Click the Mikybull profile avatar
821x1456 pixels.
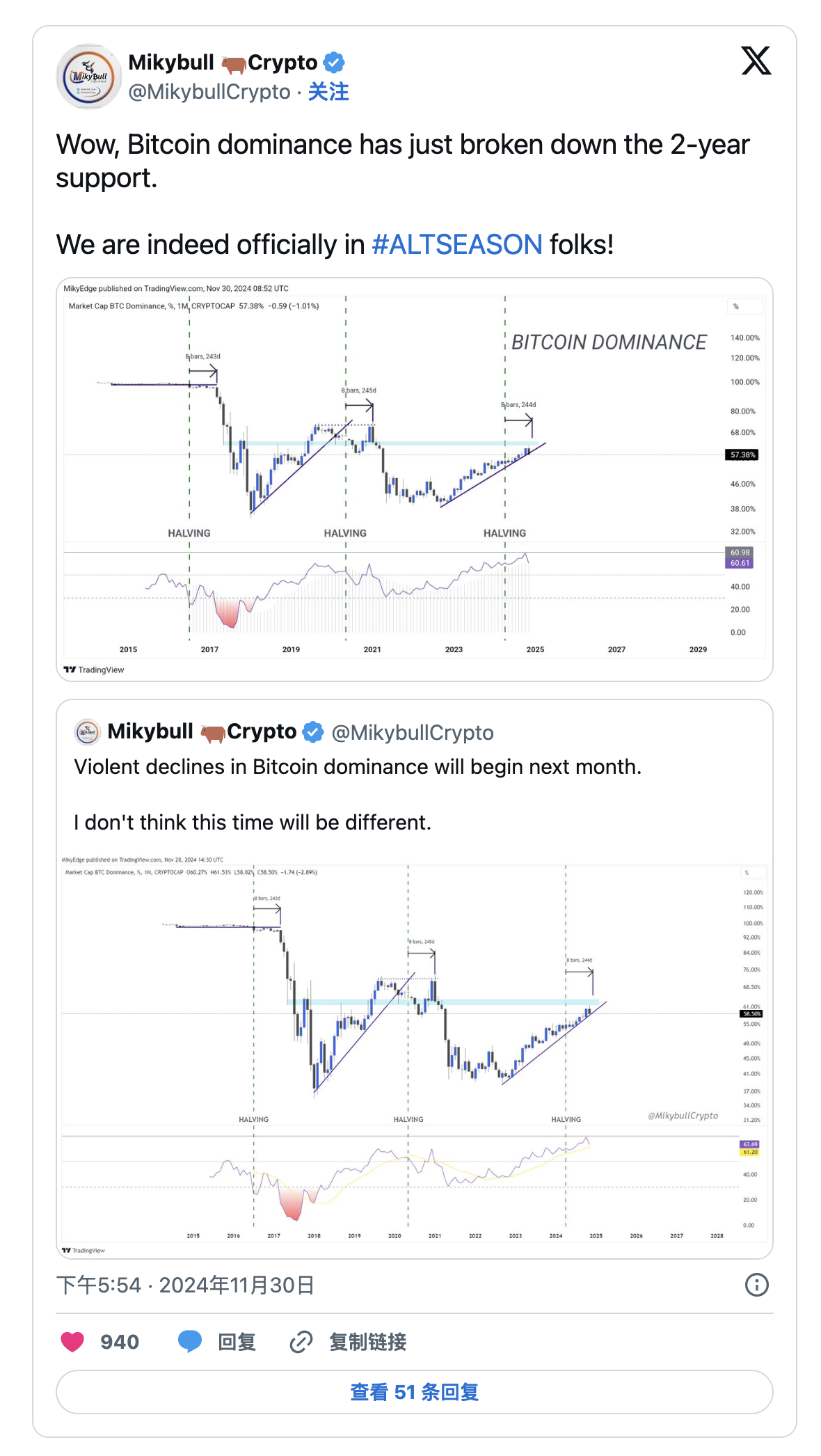pos(89,77)
